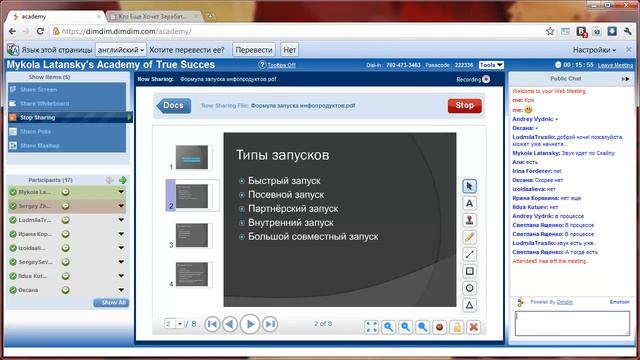This screenshot has width=640, height=360.
Task: Open dropdown arrow for LudmilaTr...
Action: pyautogui.click(x=121, y=220)
